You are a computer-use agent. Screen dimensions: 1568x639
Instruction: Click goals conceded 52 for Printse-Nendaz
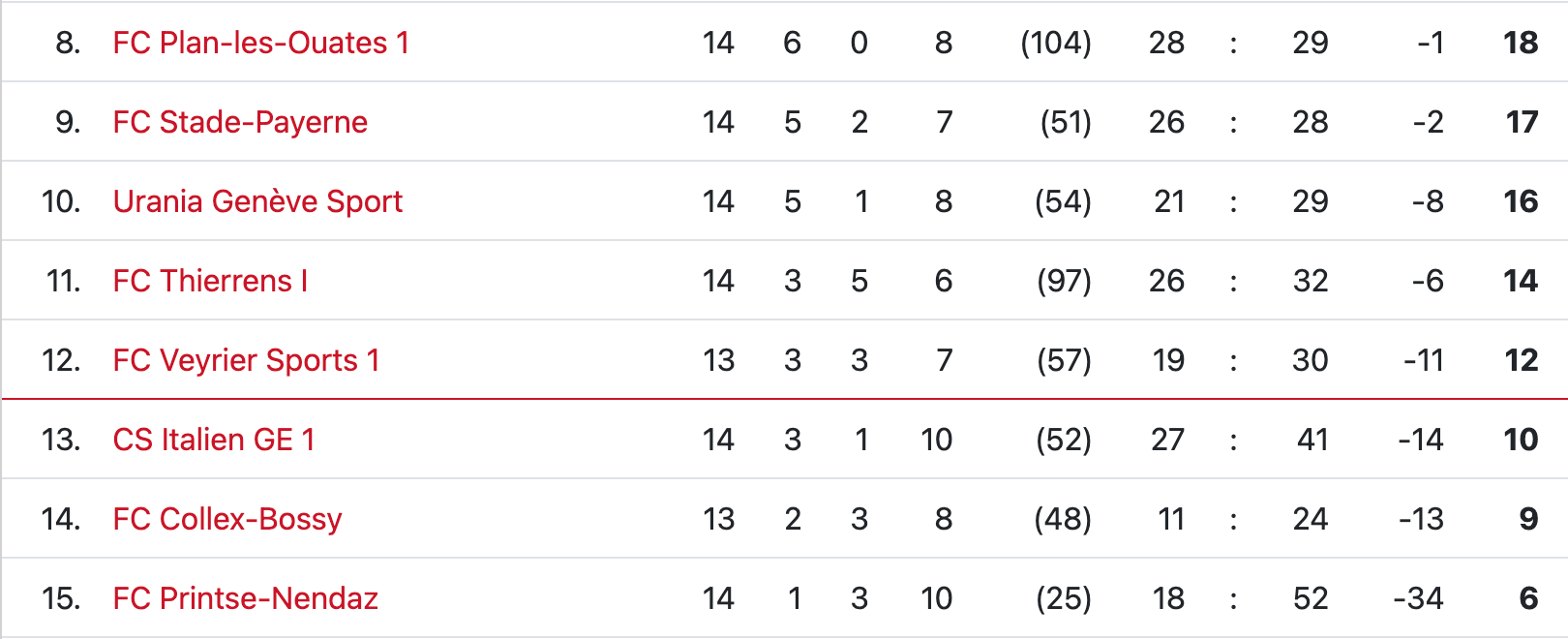pyautogui.click(x=1311, y=598)
